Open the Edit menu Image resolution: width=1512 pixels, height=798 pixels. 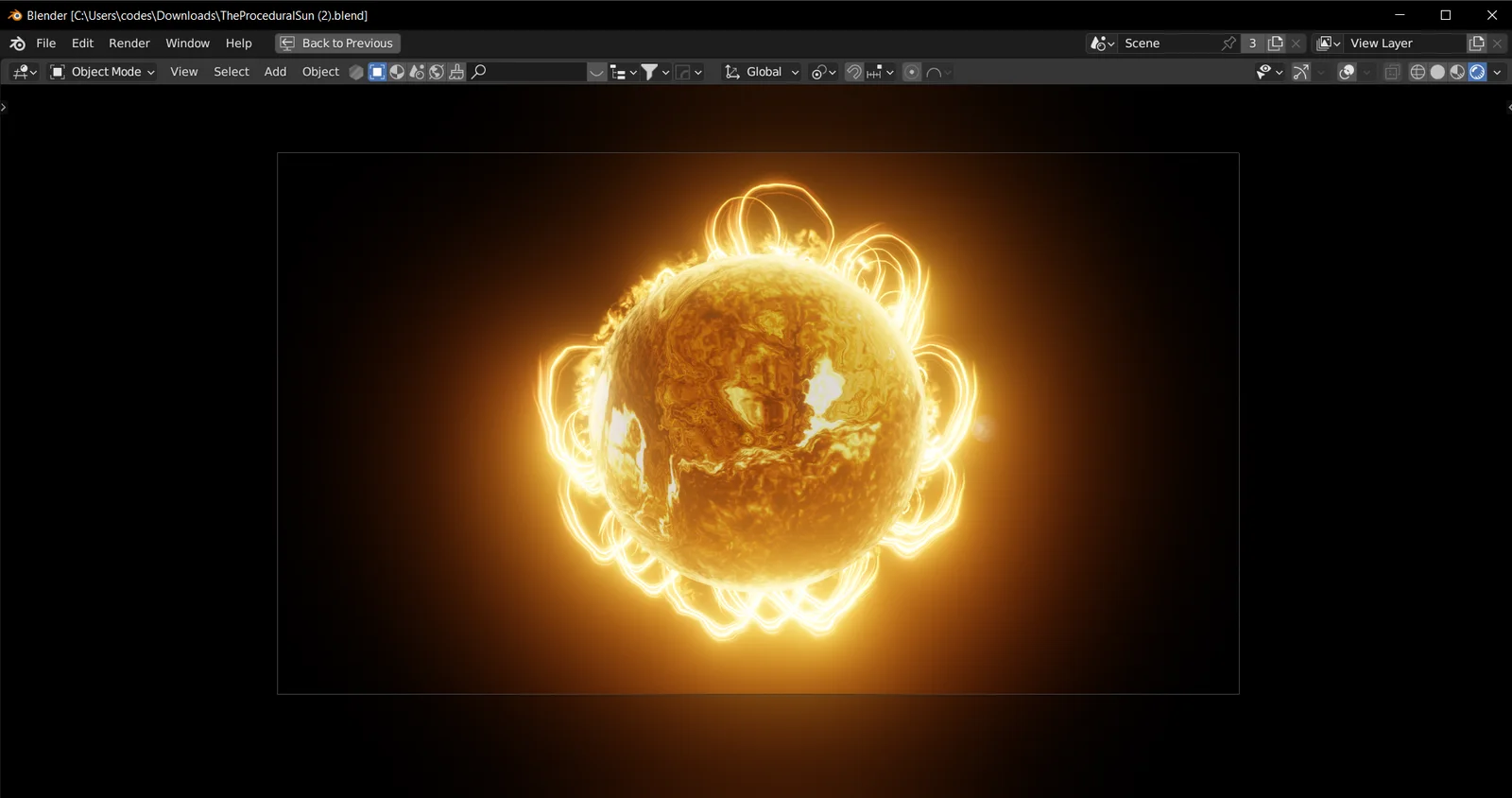(x=82, y=43)
